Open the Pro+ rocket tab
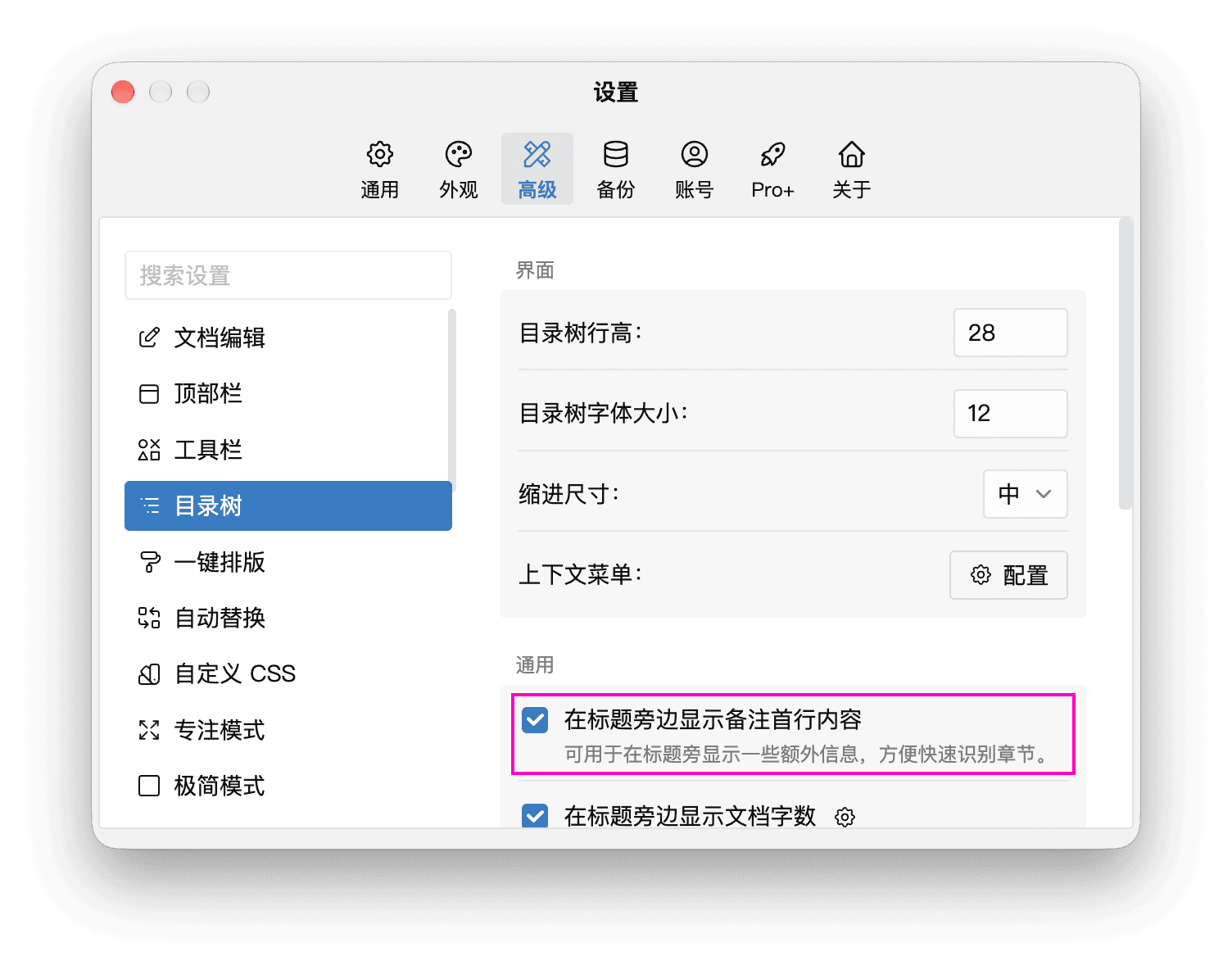 772,170
